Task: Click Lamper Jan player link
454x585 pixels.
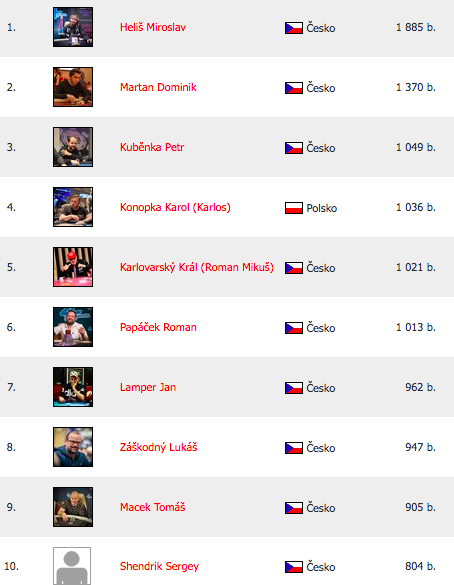Action: [148, 387]
